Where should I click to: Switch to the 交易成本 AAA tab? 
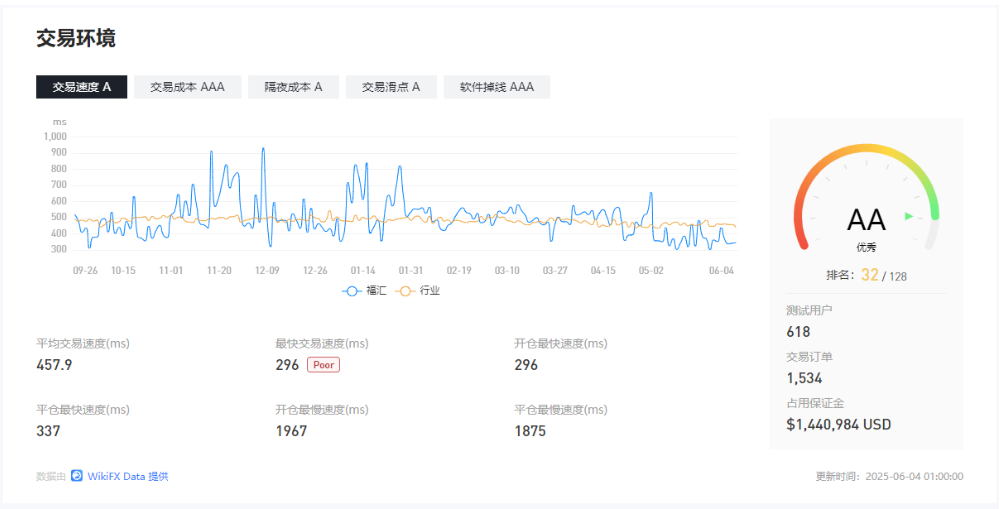tap(187, 87)
